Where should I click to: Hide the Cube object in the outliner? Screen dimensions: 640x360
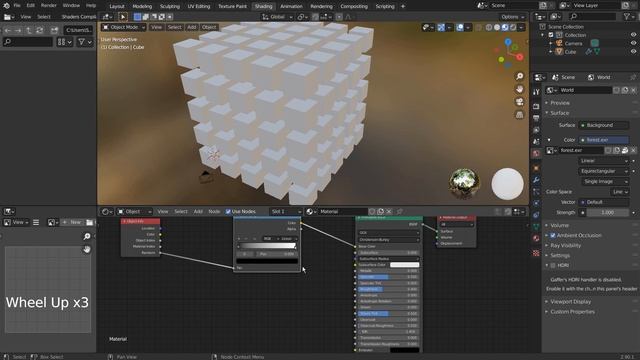coord(633,52)
